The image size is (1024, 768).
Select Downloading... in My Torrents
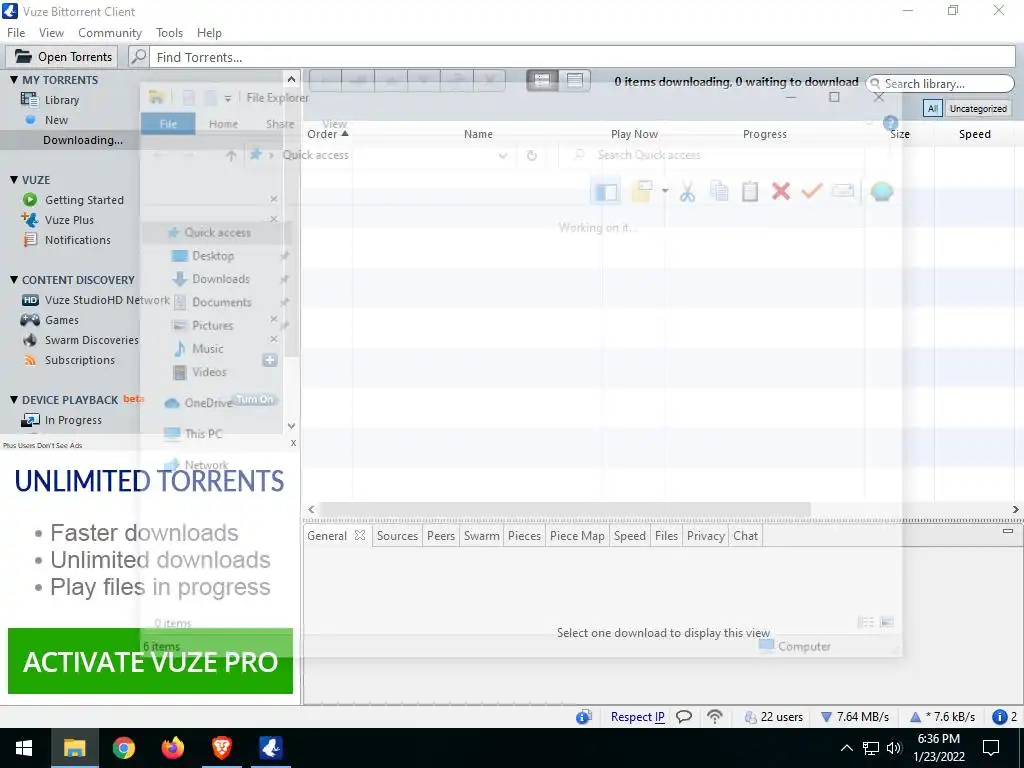(82, 140)
